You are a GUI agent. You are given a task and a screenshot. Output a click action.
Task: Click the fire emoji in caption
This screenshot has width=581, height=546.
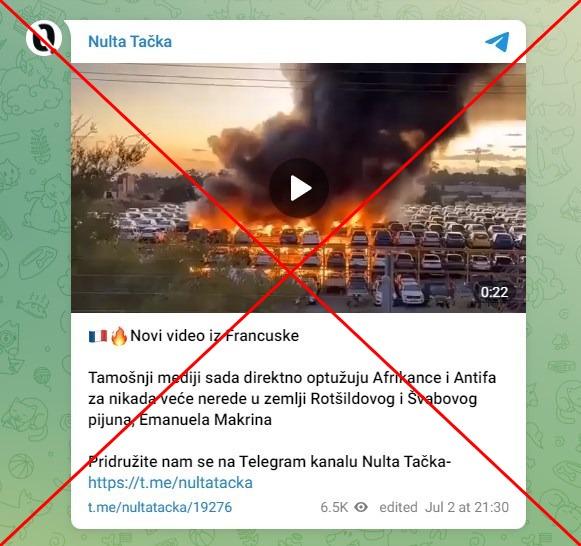pyautogui.click(x=119, y=336)
